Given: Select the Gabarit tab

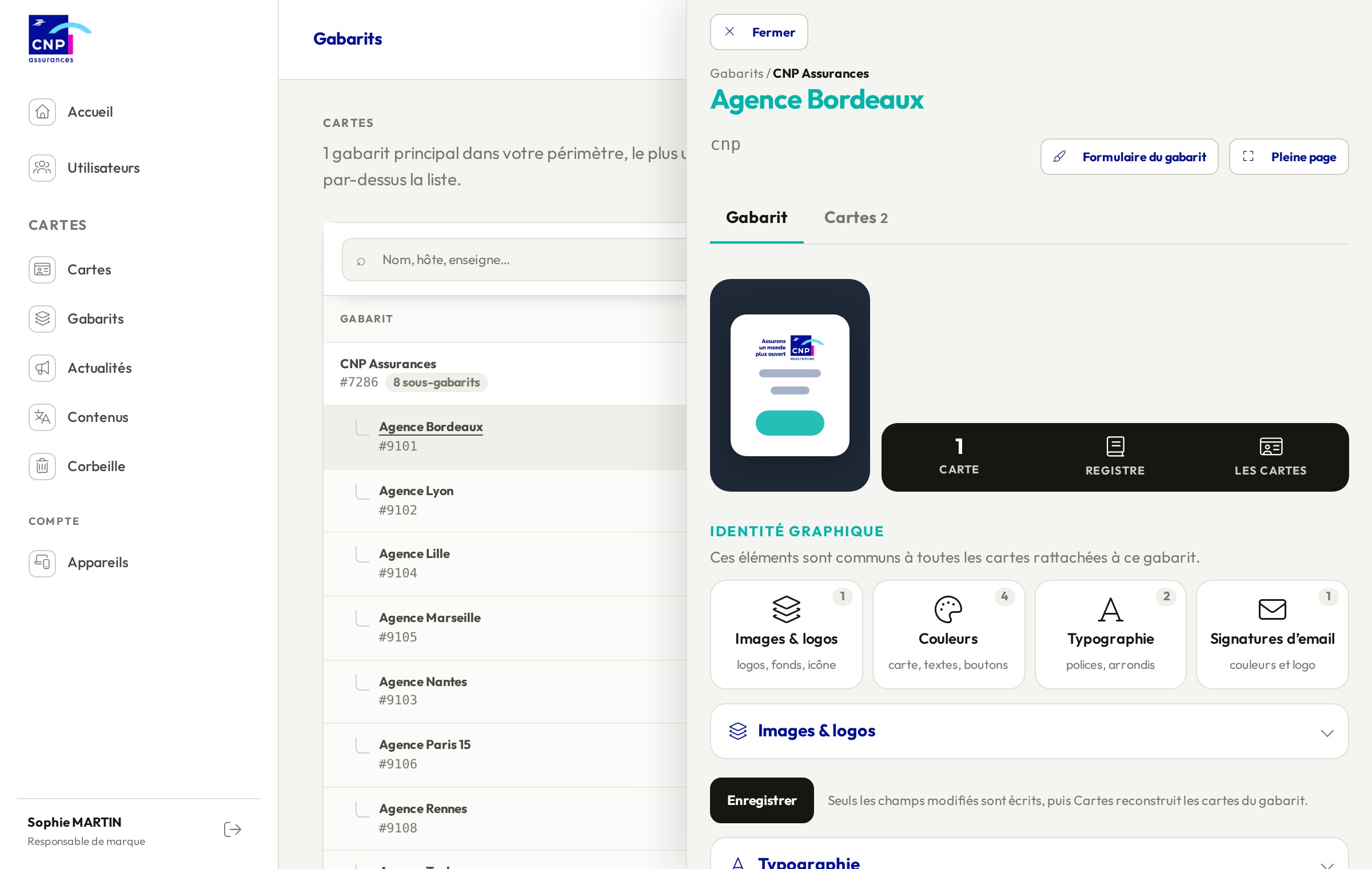Looking at the screenshot, I should 756,218.
